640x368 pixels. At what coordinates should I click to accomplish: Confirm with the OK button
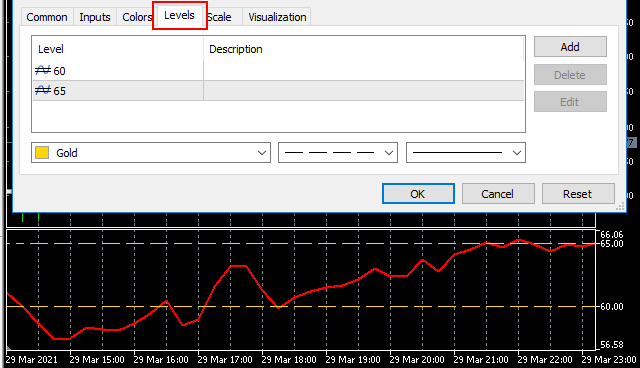pyautogui.click(x=418, y=194)
